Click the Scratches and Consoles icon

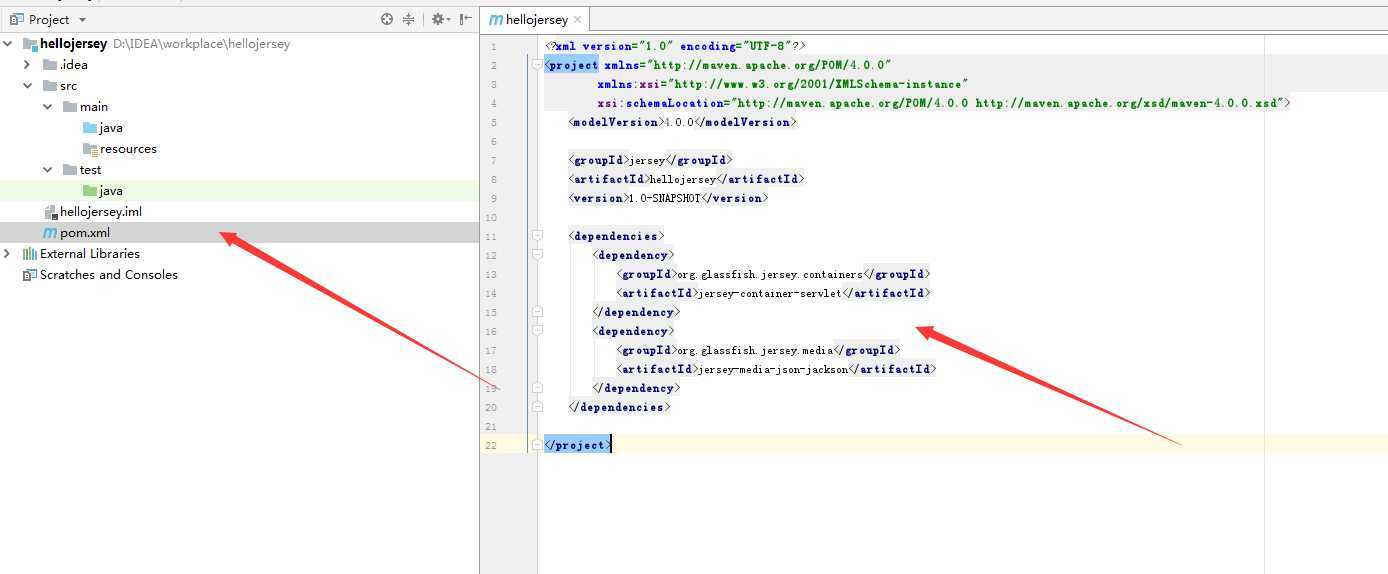click(29, 275)
